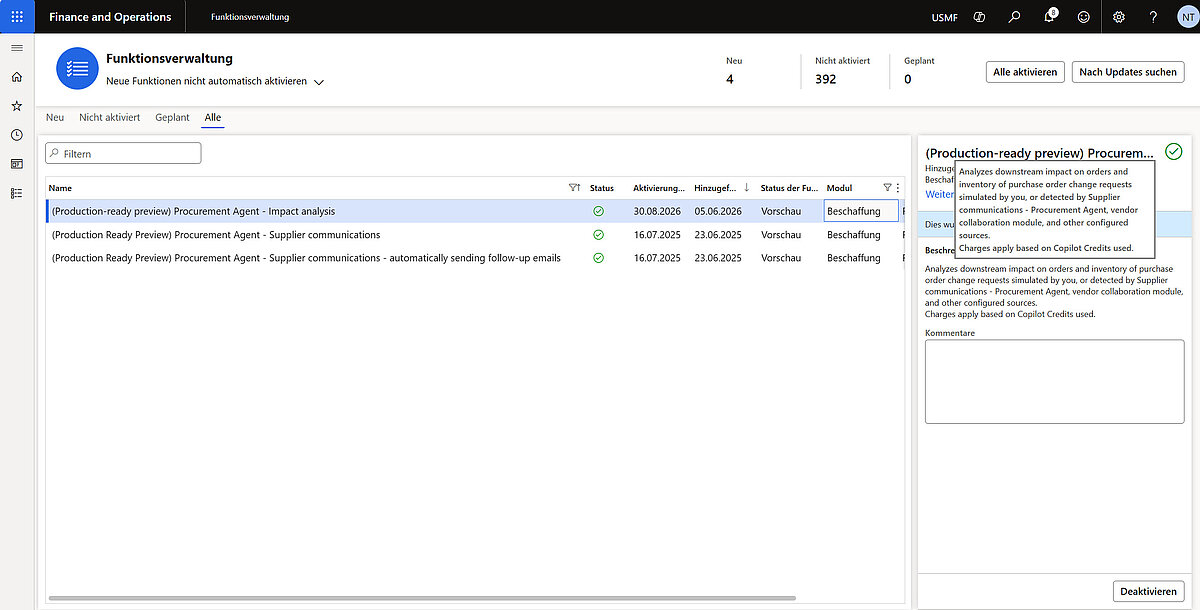1200x610 pixels.
Task: Open the app launcher waffle icon
Action: tap(17, 17)
